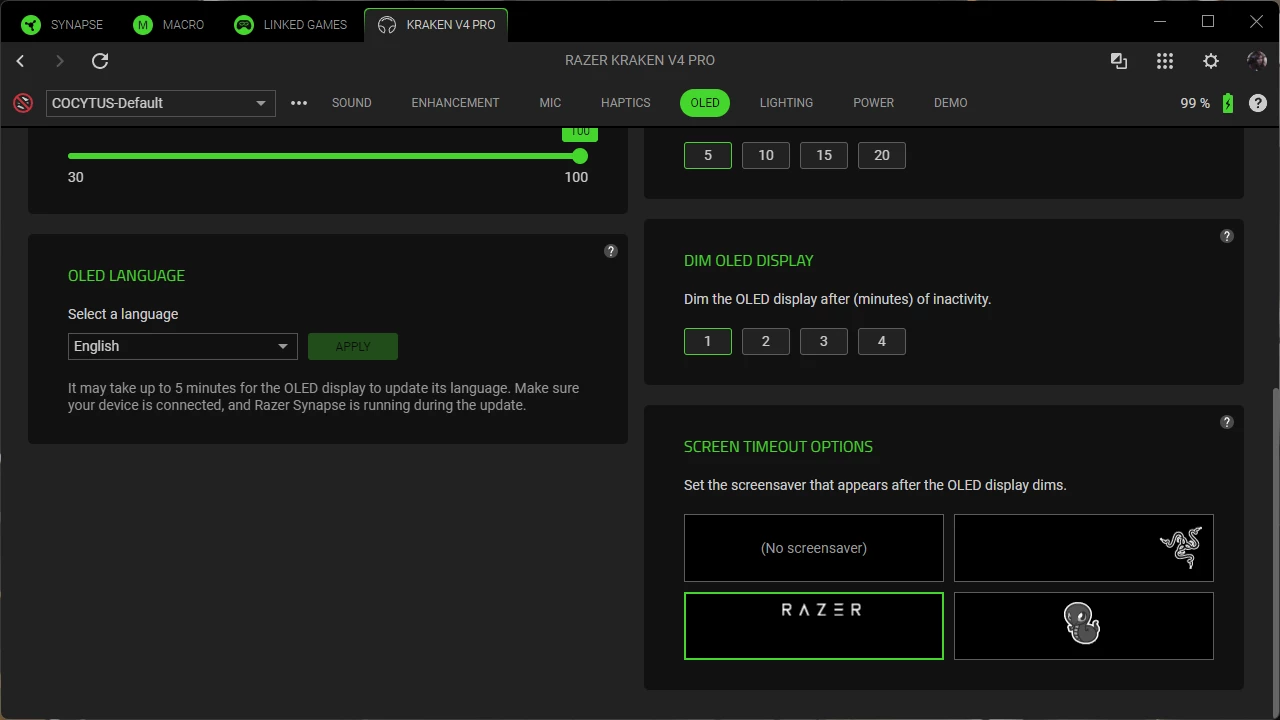Select the Razer snake logo screensaver

pyautogui.click(x=1084, y=548)
